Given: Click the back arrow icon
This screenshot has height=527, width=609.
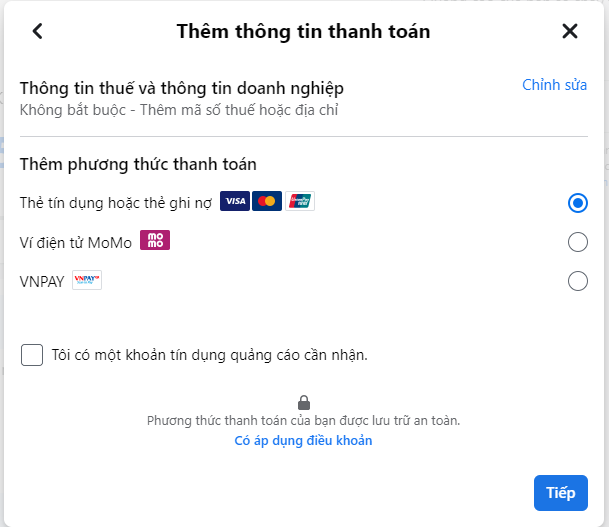Looking at the screenshot, I should tap(38, 31).
